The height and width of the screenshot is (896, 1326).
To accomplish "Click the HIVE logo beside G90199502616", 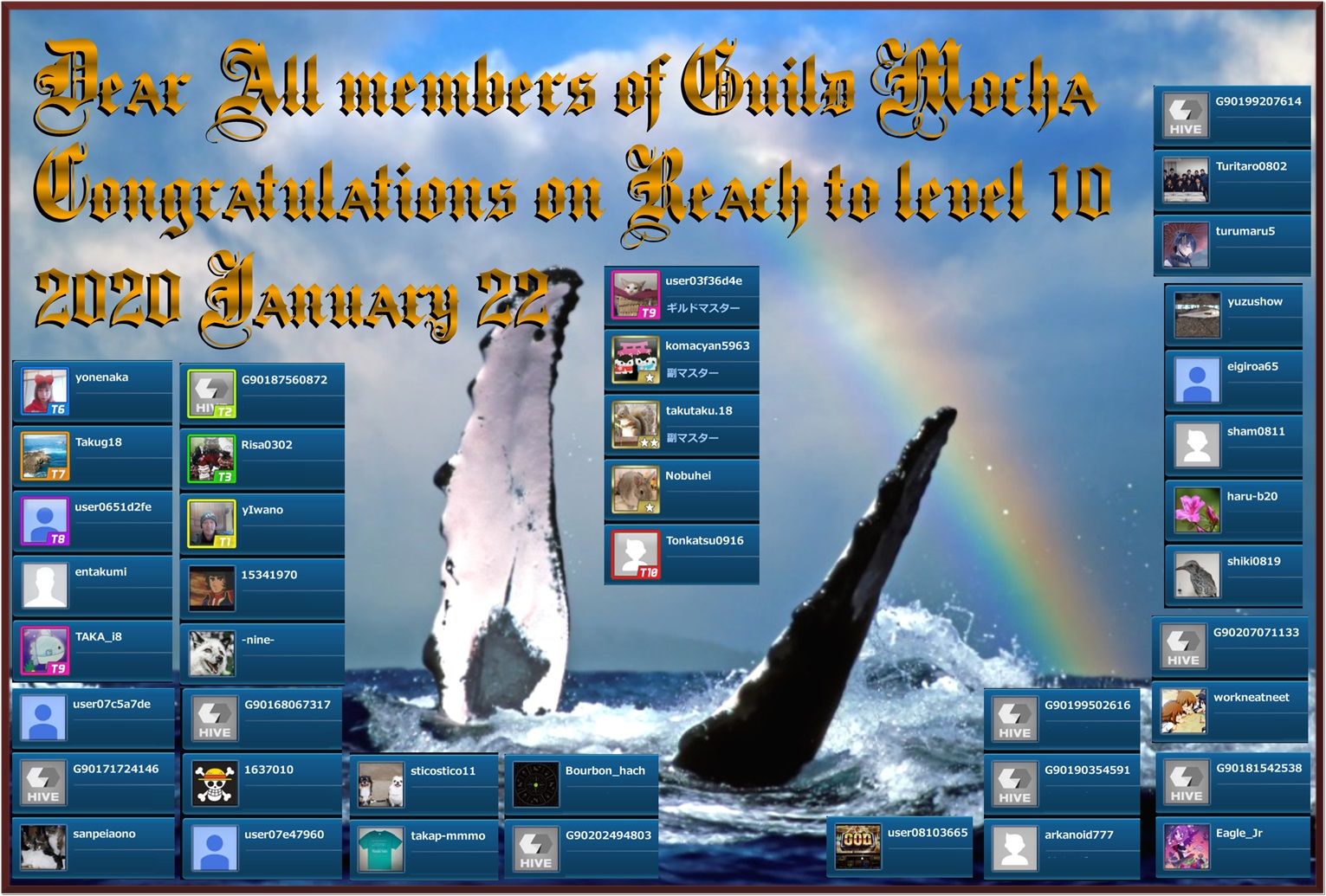I will tap(1015, 719).
